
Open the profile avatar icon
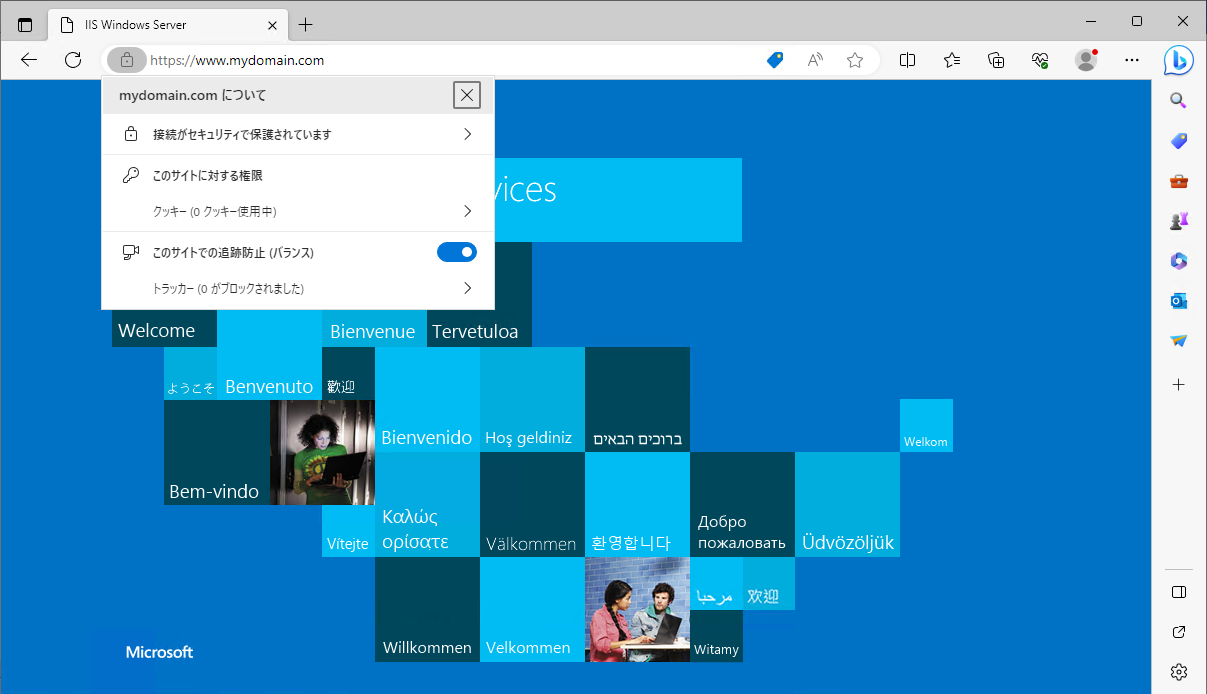coord(1086,60)
